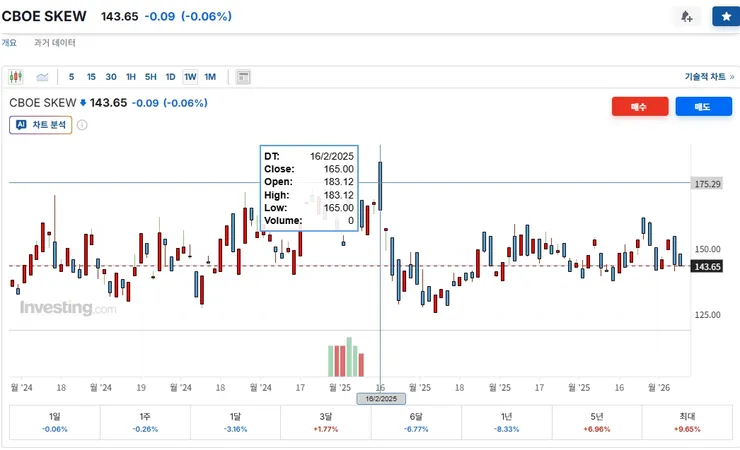Viewport: 740px width, 450px height.
Task: Click the DT 16/2/2025 tooltip row
Action: [309, 156]
